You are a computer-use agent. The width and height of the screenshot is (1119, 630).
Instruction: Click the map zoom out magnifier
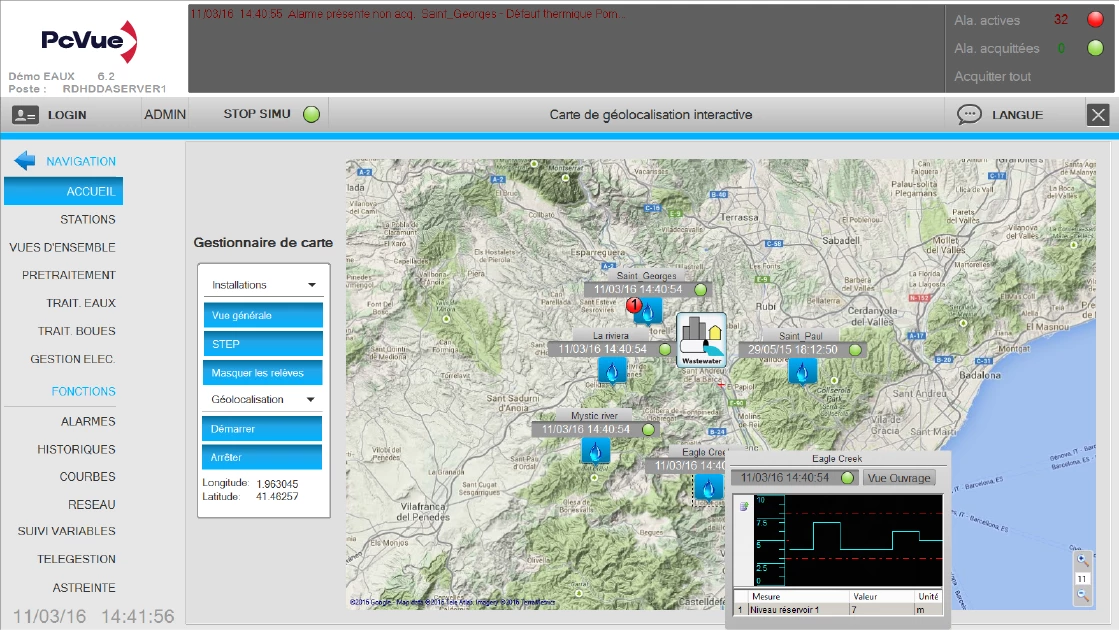coord(1081,596)
